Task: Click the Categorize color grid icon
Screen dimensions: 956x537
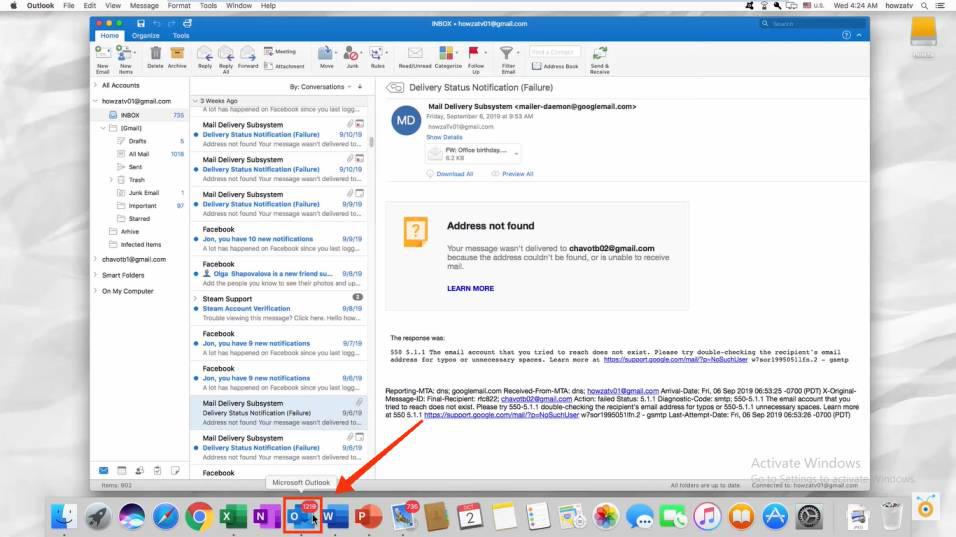Action: point(446,53)
